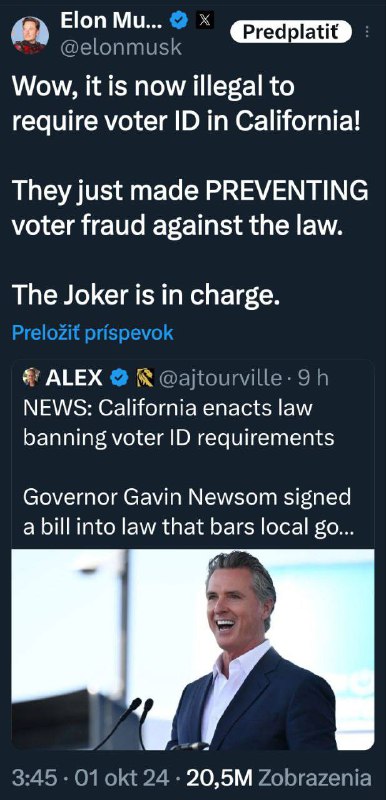The width and height of the screenshot is (386, 800).
Task: Click the gold lion affiliate badge
Action: click(144, 378)
